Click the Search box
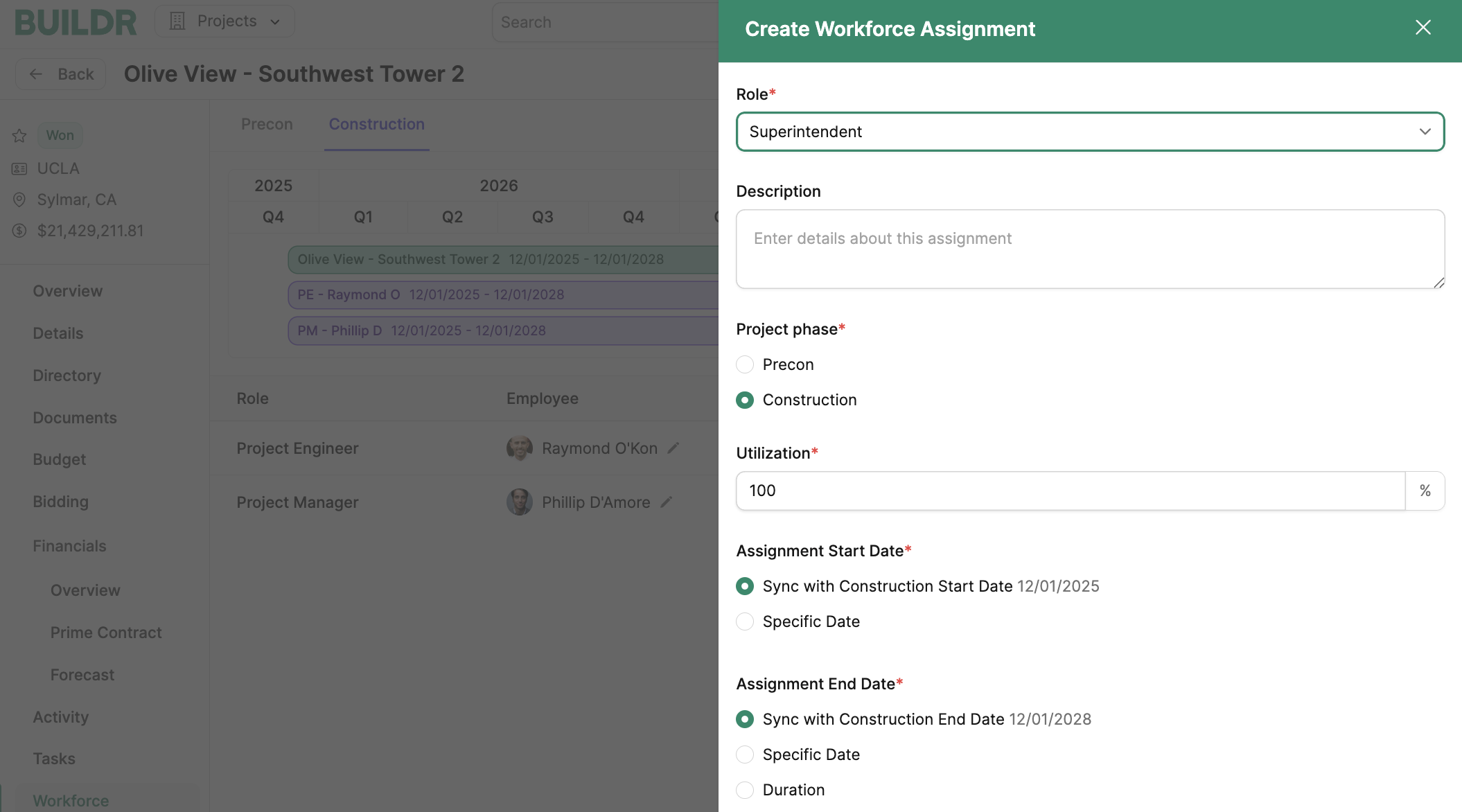Screen dimensions: 1462x812 tap(605, 22)
